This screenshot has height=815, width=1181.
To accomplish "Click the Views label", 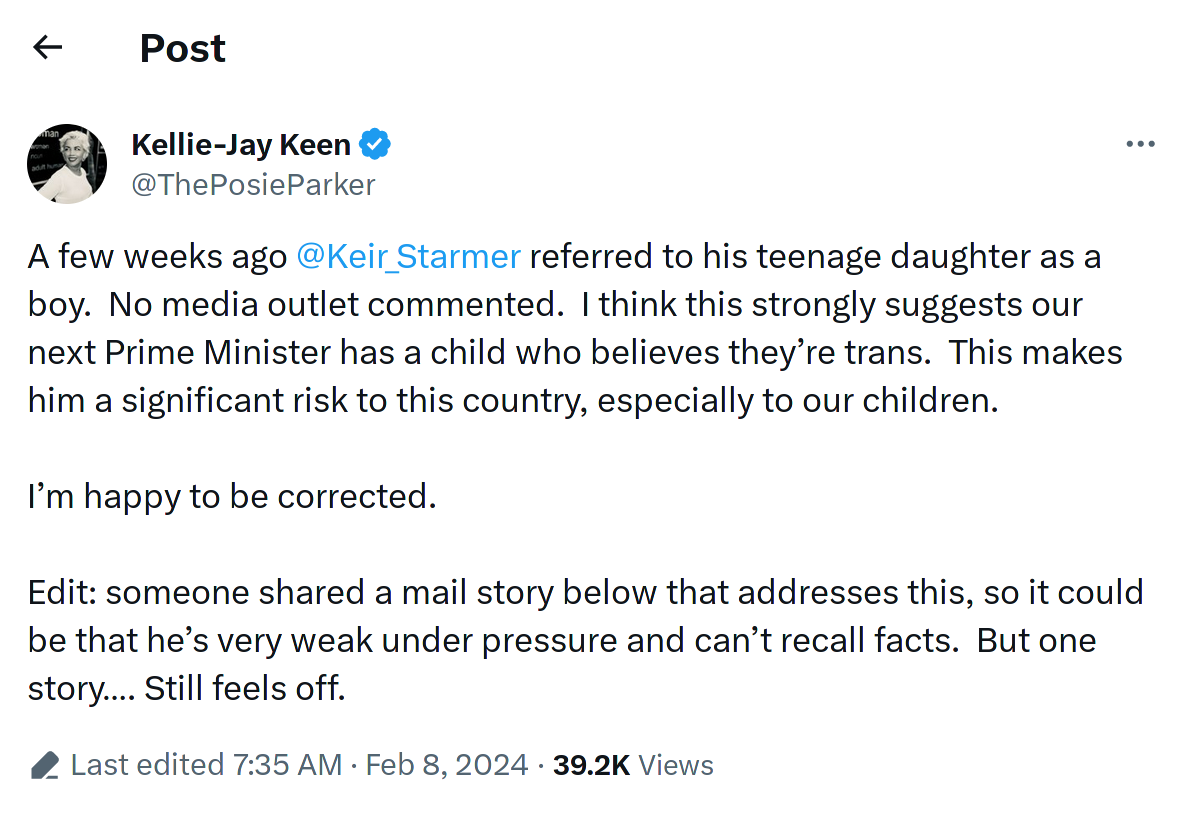I will pyautogui.click(x=676, y=765).
